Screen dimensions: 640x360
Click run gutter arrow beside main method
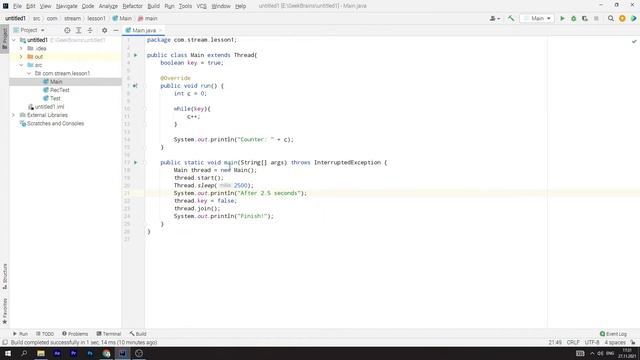click(136, 162)
